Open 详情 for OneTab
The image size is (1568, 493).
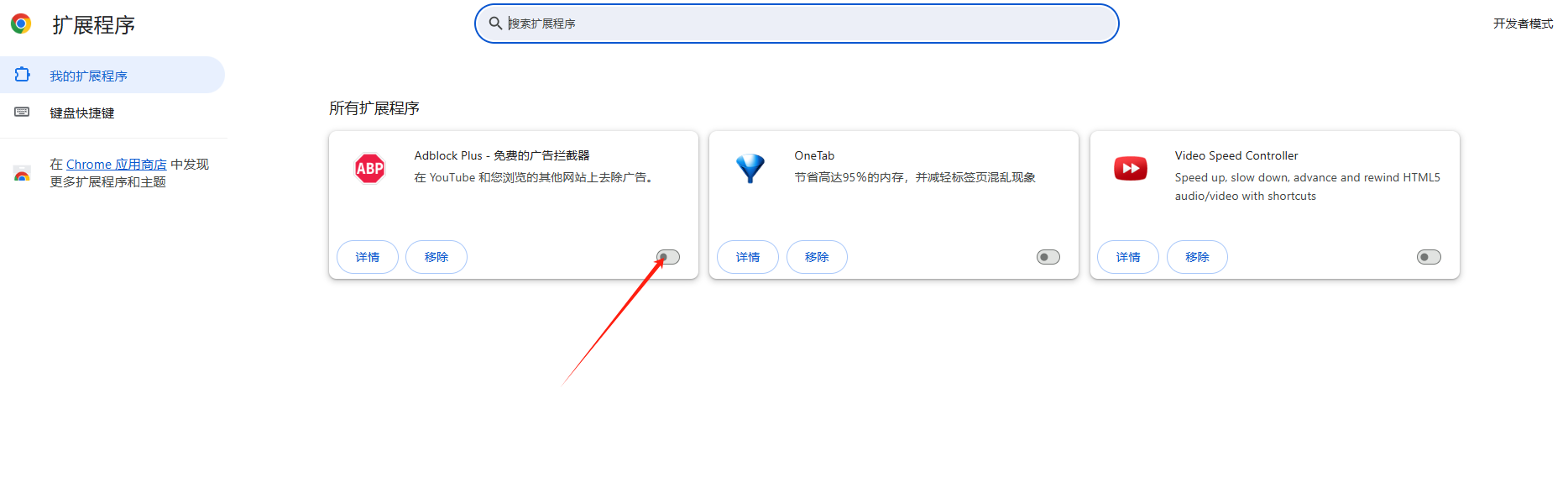[748, 257]
